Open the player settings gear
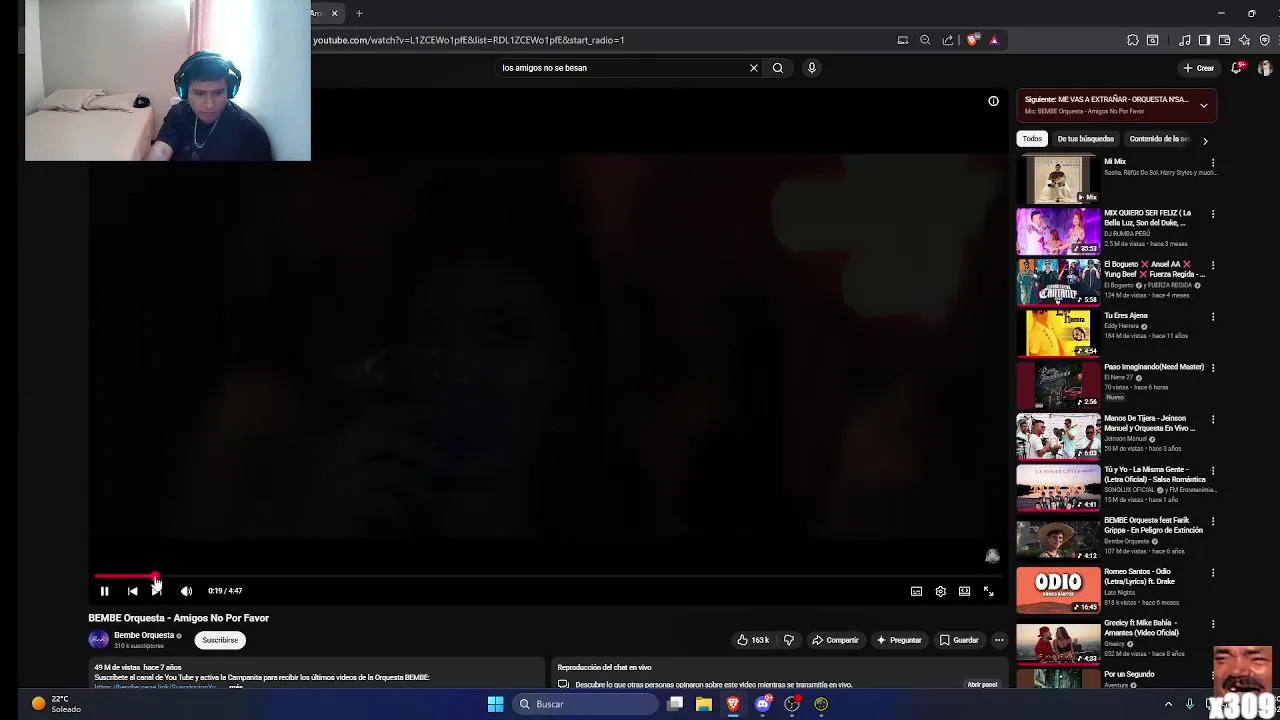The width and height of the screenshot is (1280, 720). (940, 591)
